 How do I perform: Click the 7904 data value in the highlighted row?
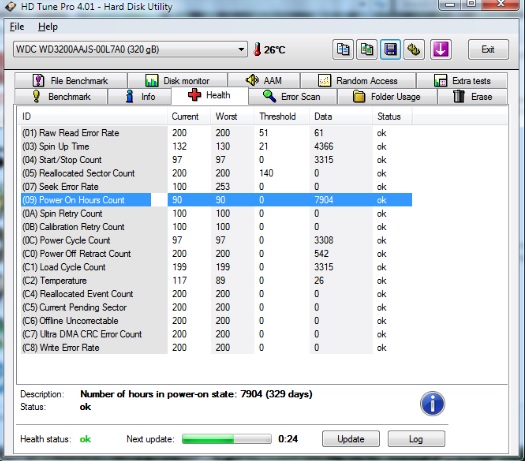(x=323, y=200)
